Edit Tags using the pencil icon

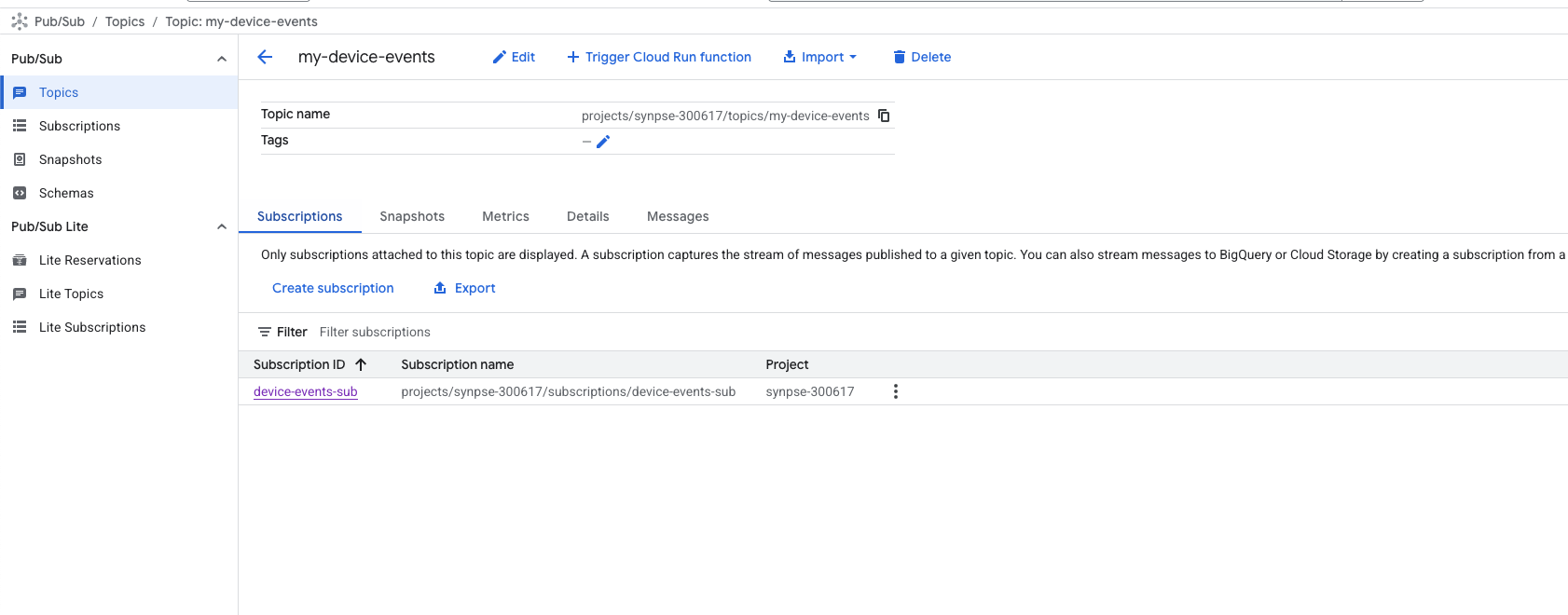click(603, 142)
